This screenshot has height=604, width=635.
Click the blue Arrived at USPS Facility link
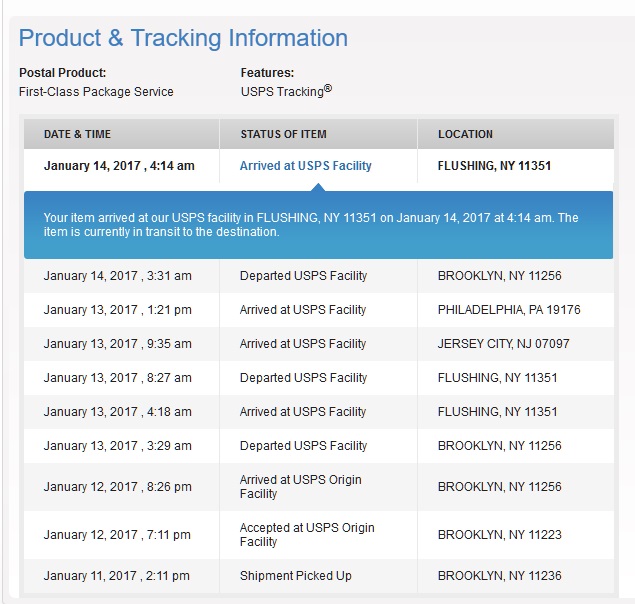(x=305, y=166)
